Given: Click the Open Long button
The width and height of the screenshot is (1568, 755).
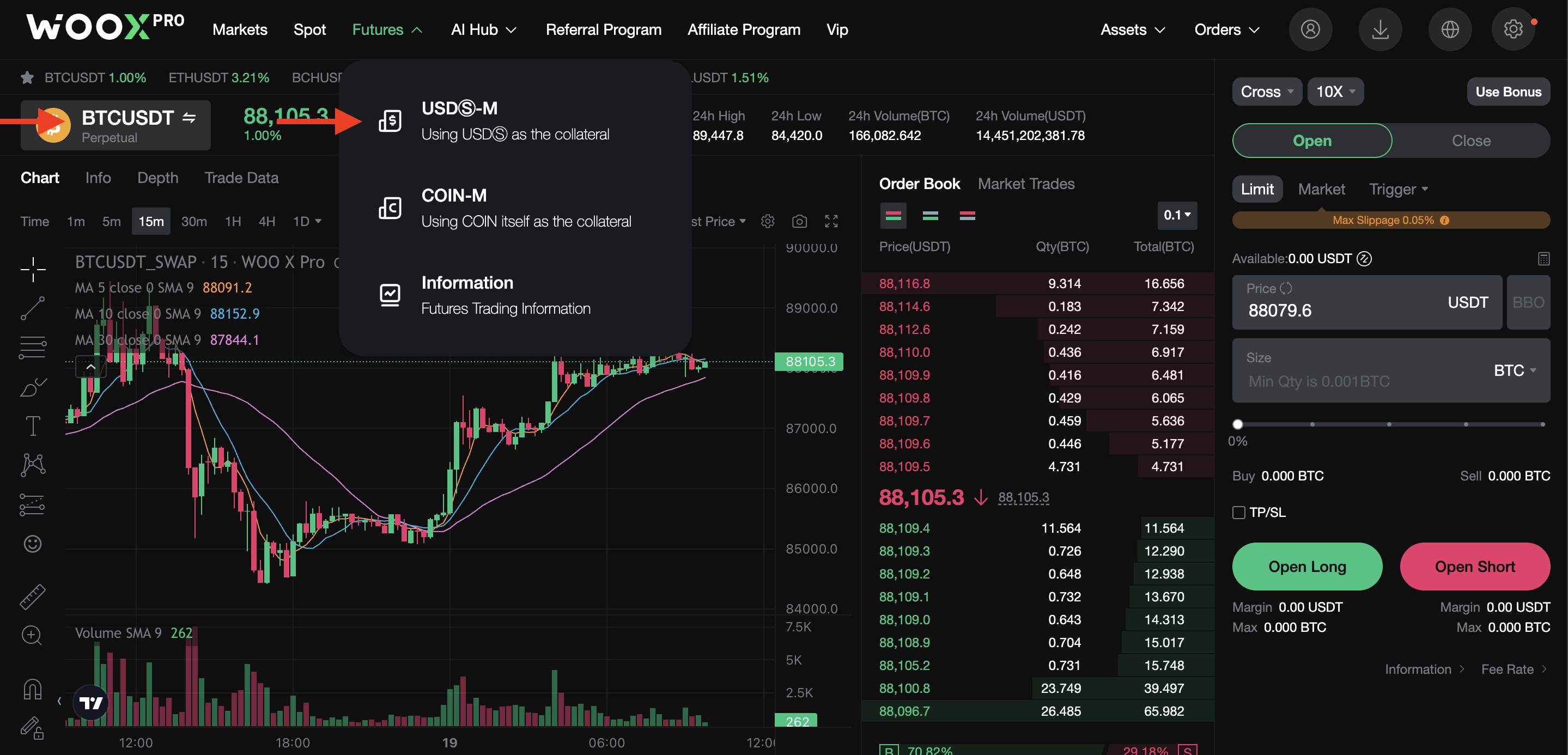Looking at the screenshot, I should pos(1307,567).
